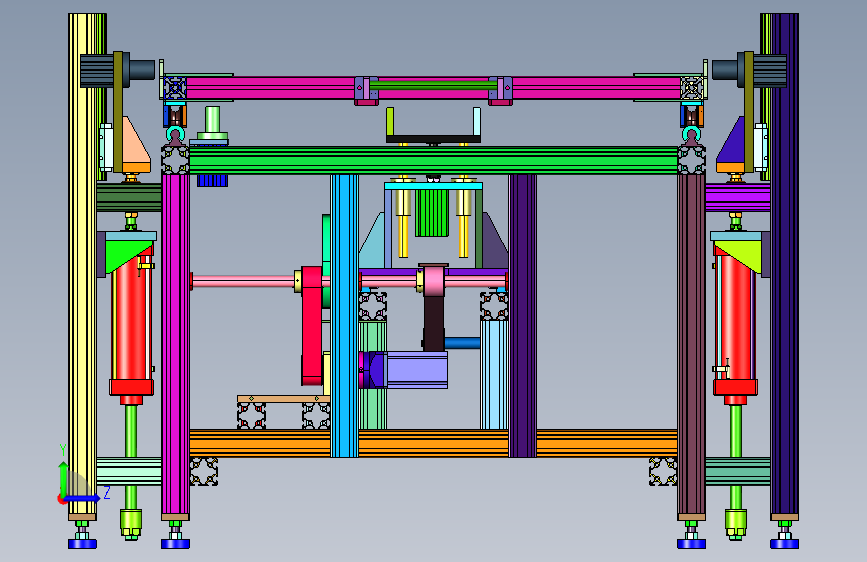Select the bright magenta crossbar on the right side

coord(738,197)
